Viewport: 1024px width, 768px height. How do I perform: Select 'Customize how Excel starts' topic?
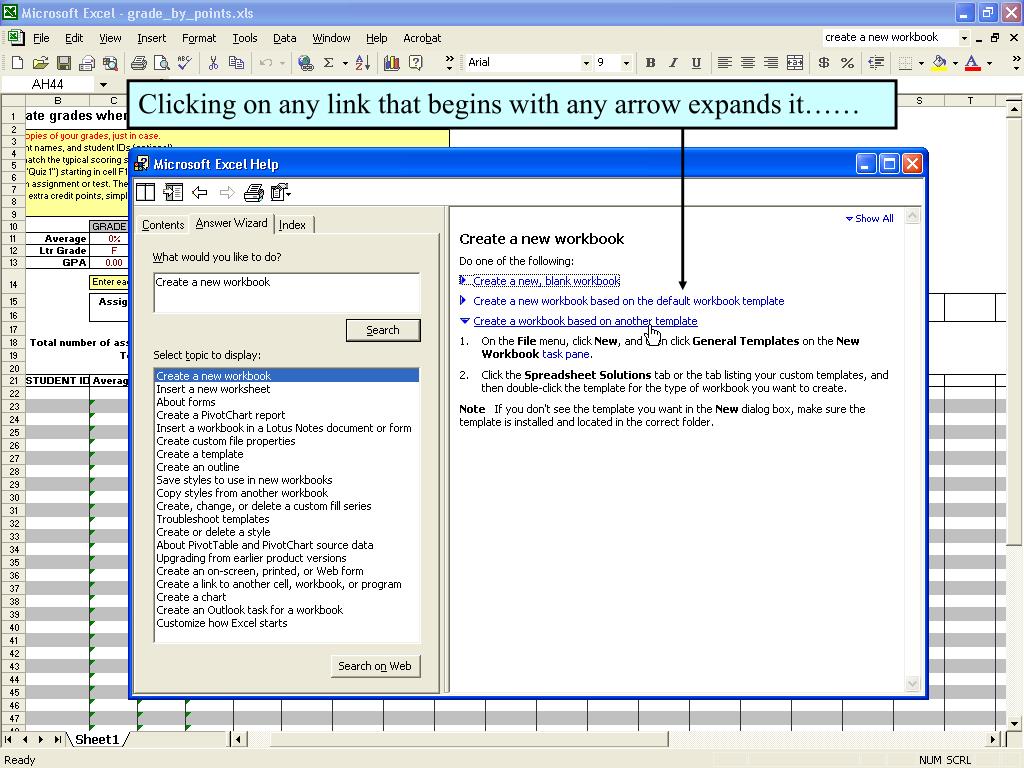coord(221,623)
